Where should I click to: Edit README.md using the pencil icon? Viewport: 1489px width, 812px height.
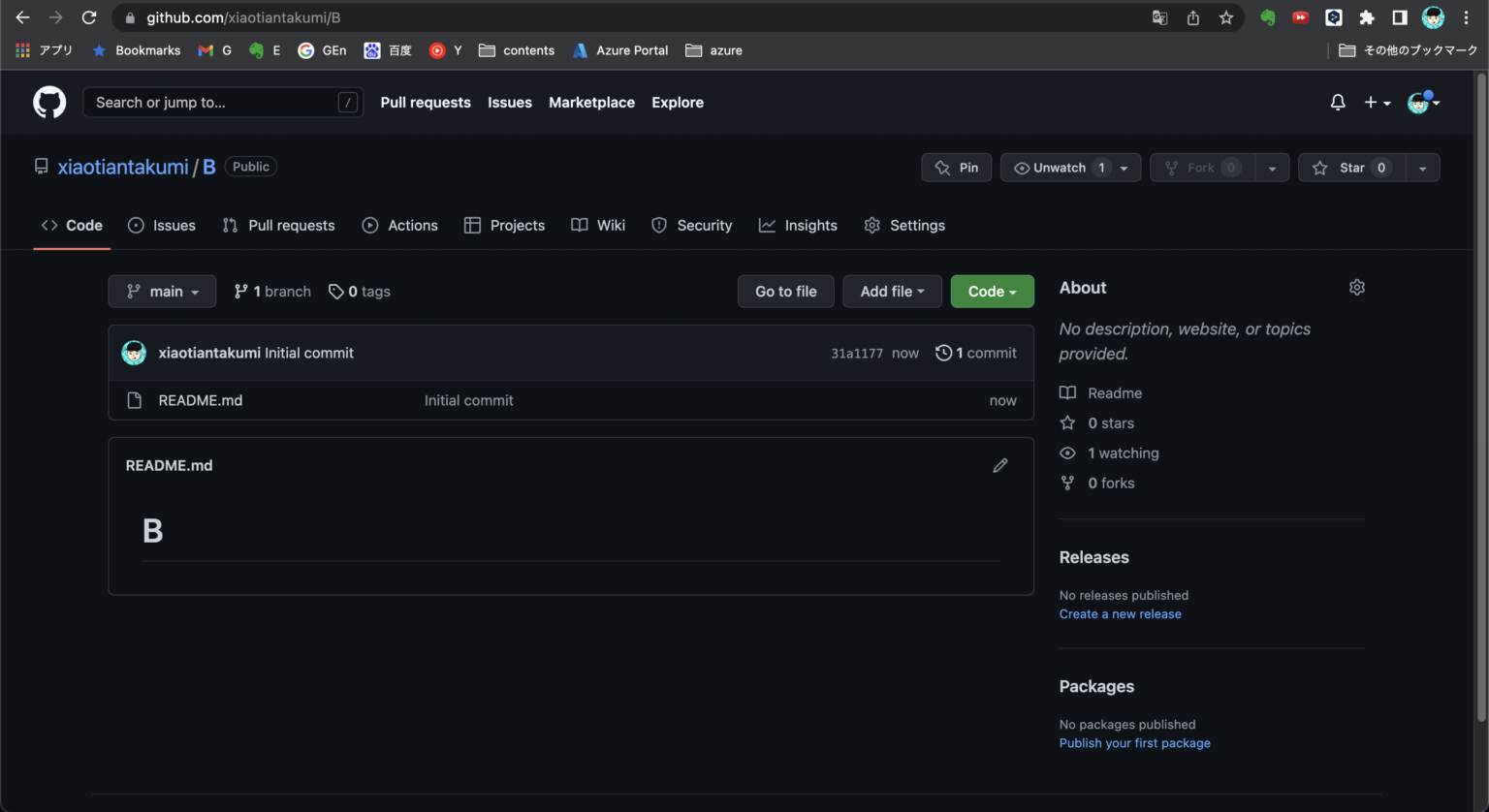coord(999,465)
